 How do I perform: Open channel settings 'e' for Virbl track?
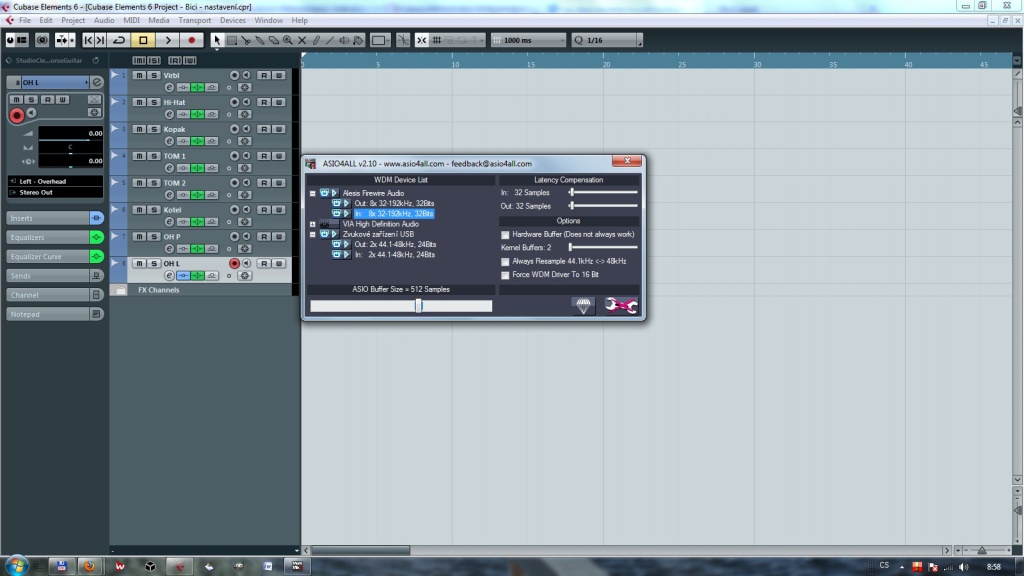[x=170, y=88]
